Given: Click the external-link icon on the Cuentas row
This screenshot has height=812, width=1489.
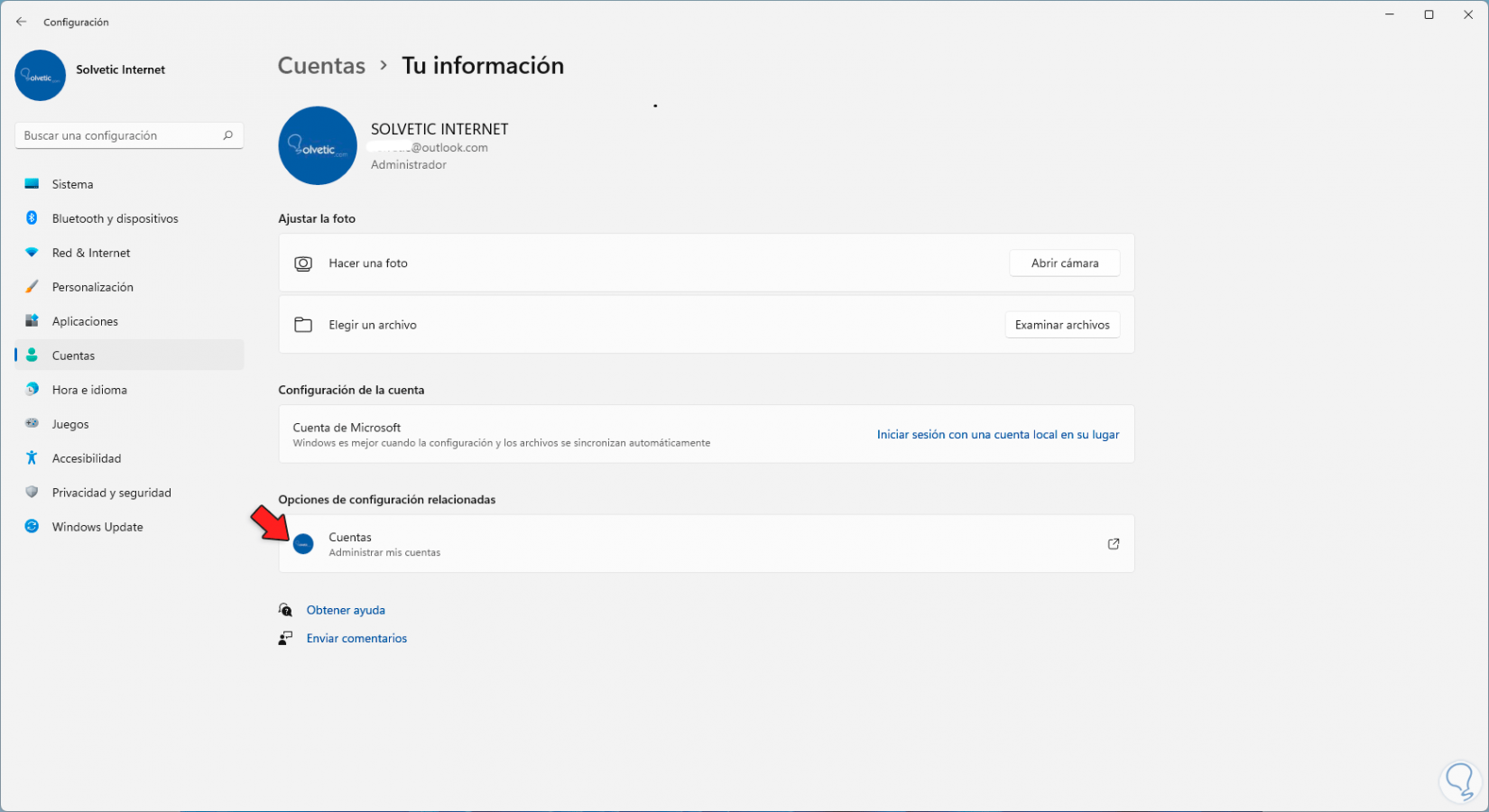Looking at the screenshot, I should click(x=1114, y=544).
